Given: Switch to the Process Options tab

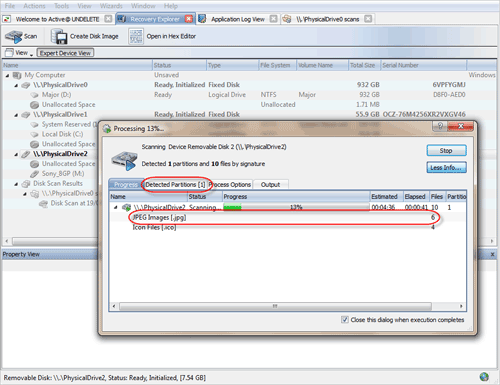Looking at the screenshot, I should tap(230, 185).
